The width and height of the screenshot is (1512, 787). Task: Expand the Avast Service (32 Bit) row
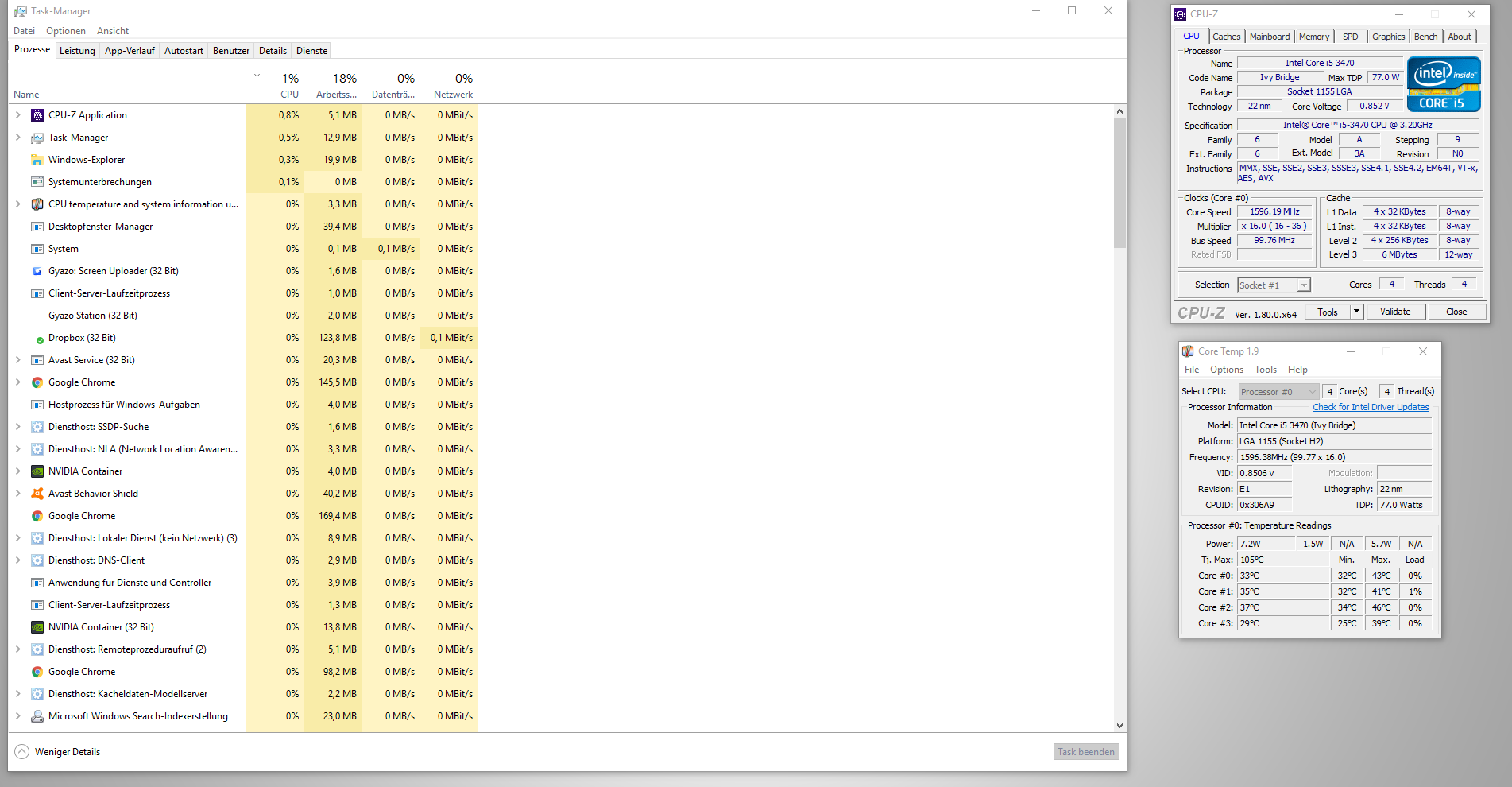18,360
